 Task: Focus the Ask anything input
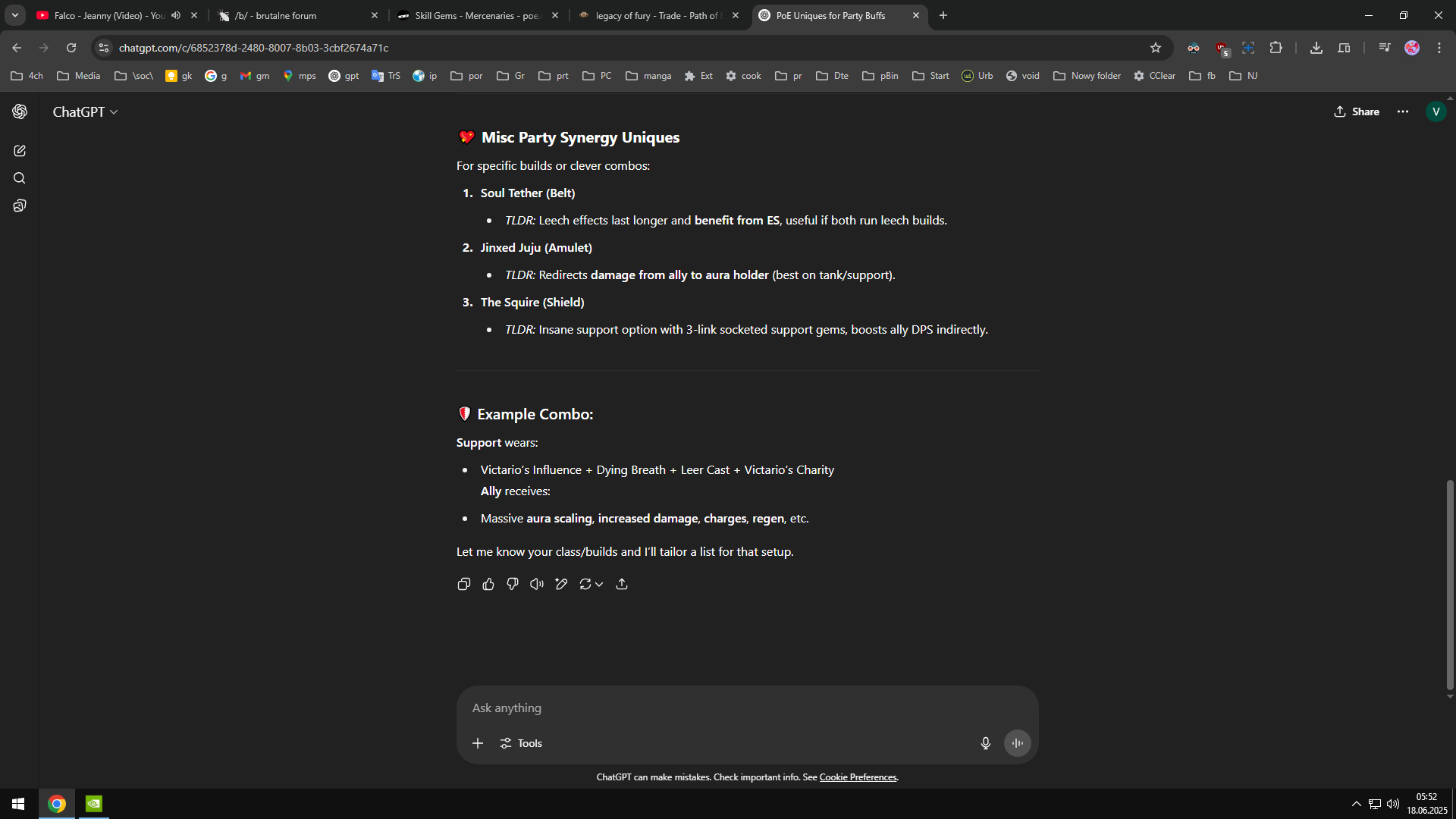click(x=747, y=708)
